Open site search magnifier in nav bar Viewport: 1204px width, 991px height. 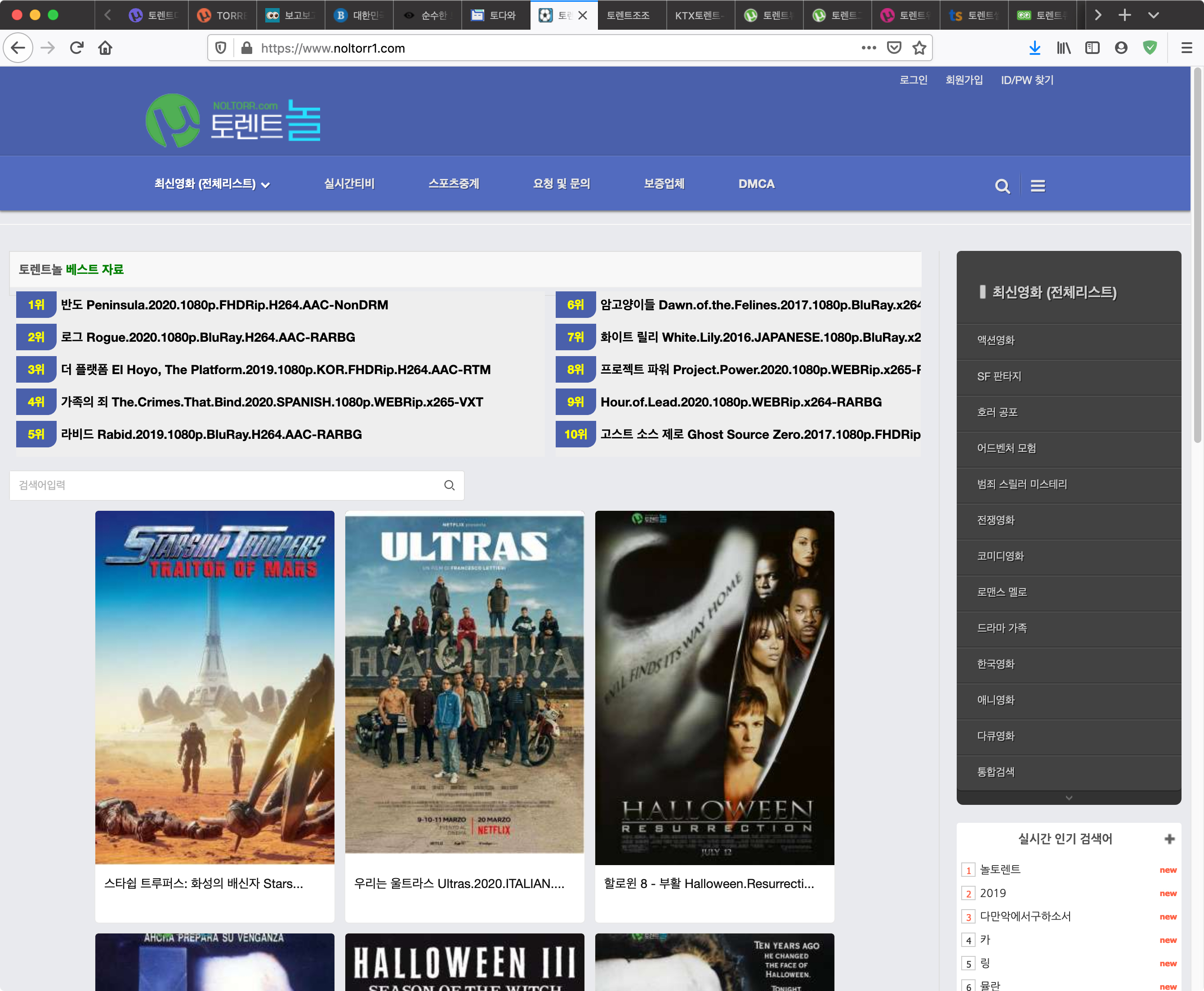tap(1002, 186)
